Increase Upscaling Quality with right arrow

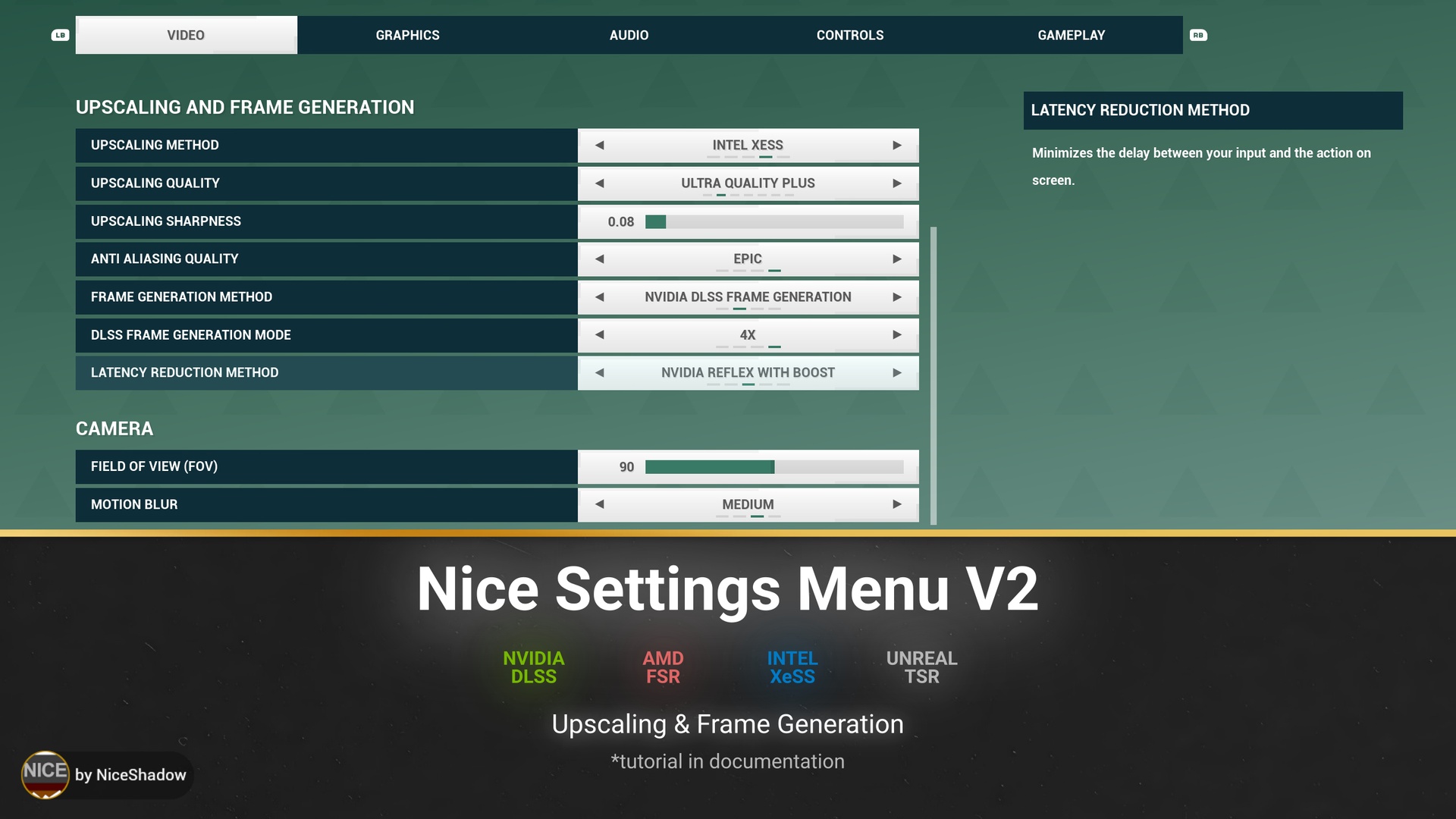click(x=897, y=183)
